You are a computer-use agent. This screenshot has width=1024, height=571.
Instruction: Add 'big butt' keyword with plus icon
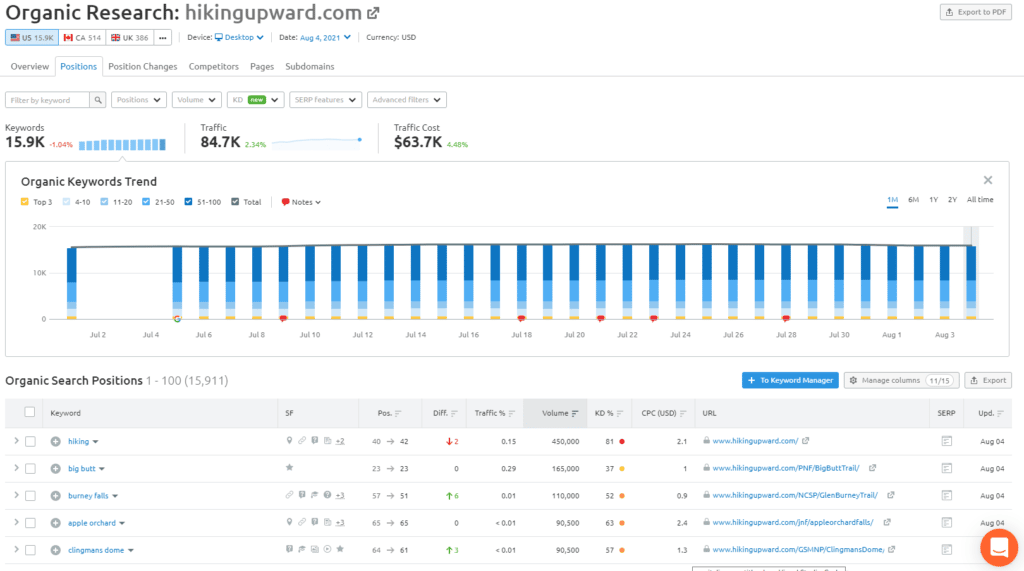[x=56, y=468]
